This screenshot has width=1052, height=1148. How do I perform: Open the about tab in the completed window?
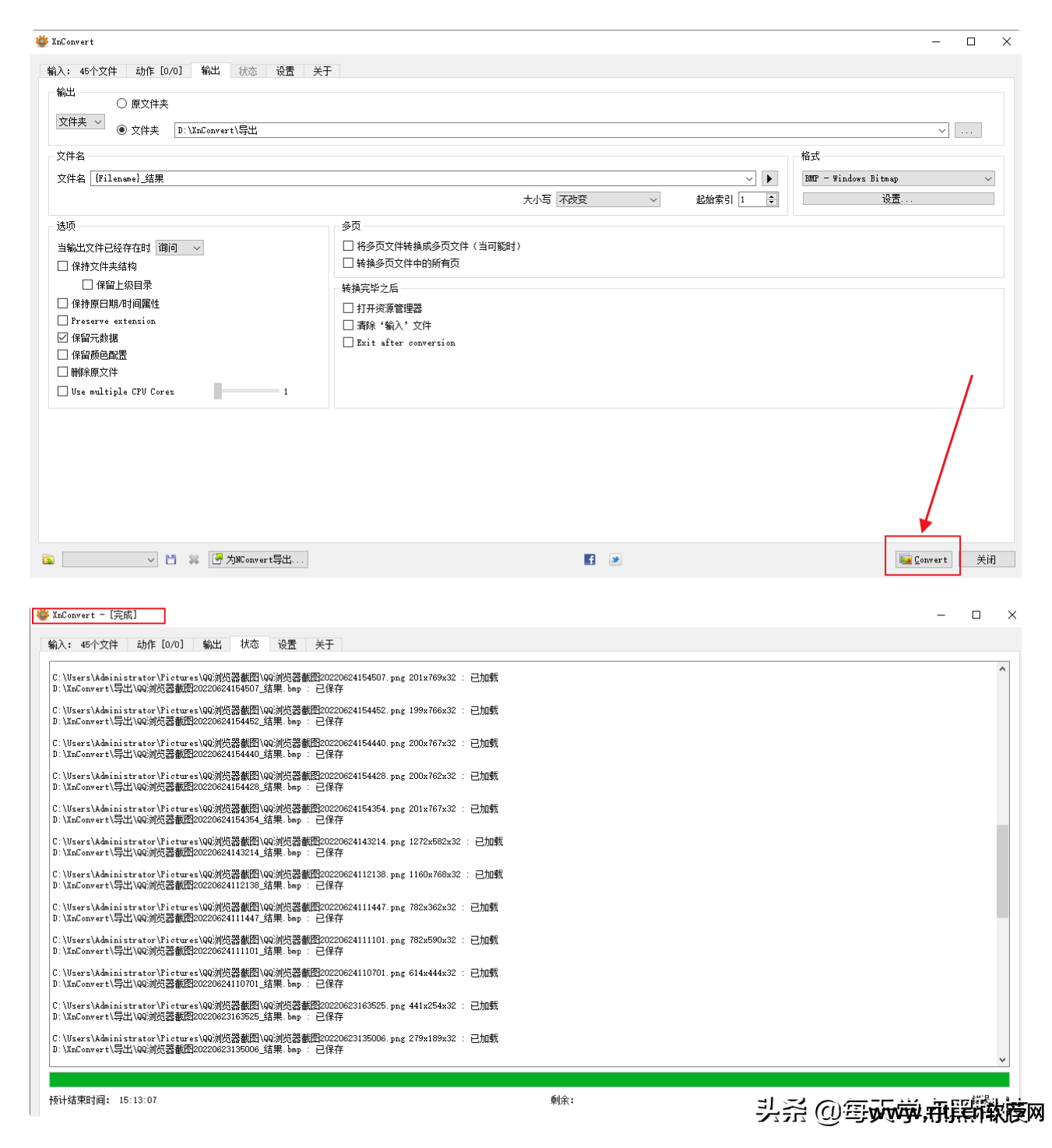click(324, 644)
